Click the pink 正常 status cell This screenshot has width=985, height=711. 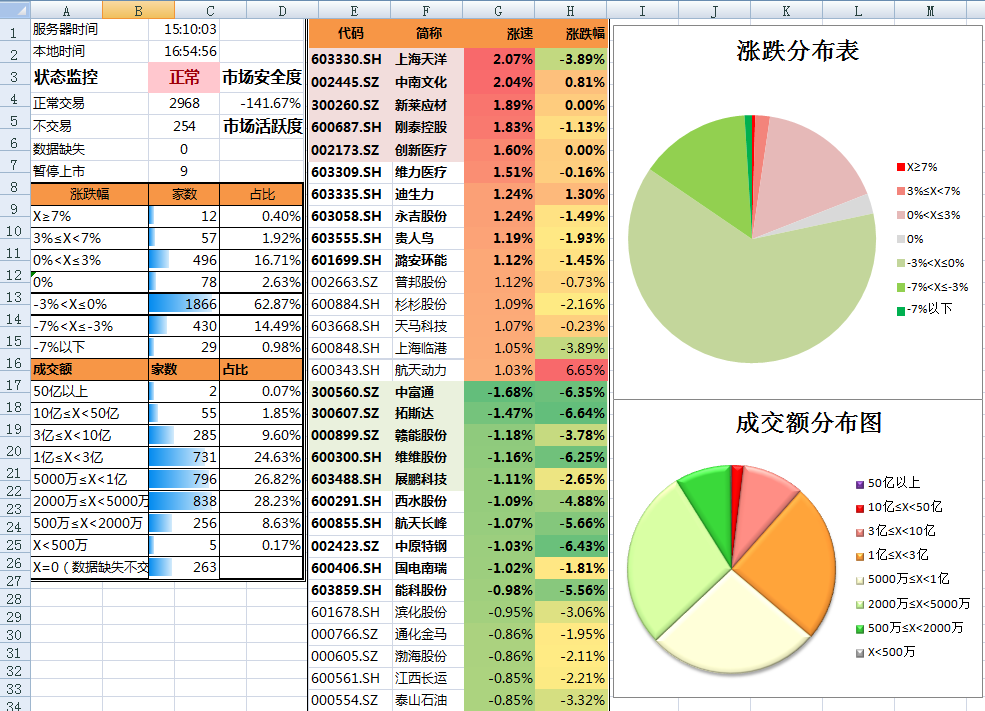tap(182, 75)
